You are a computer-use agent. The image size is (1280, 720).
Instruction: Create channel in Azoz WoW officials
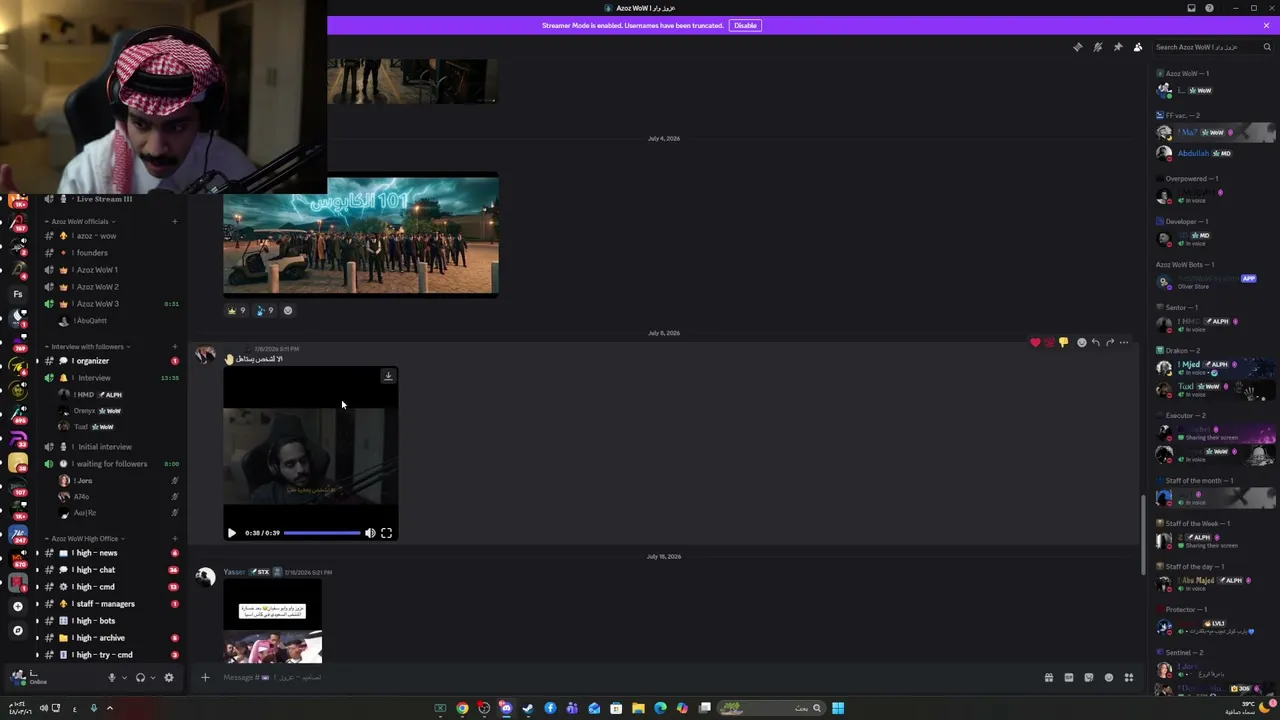click(174, 221)
